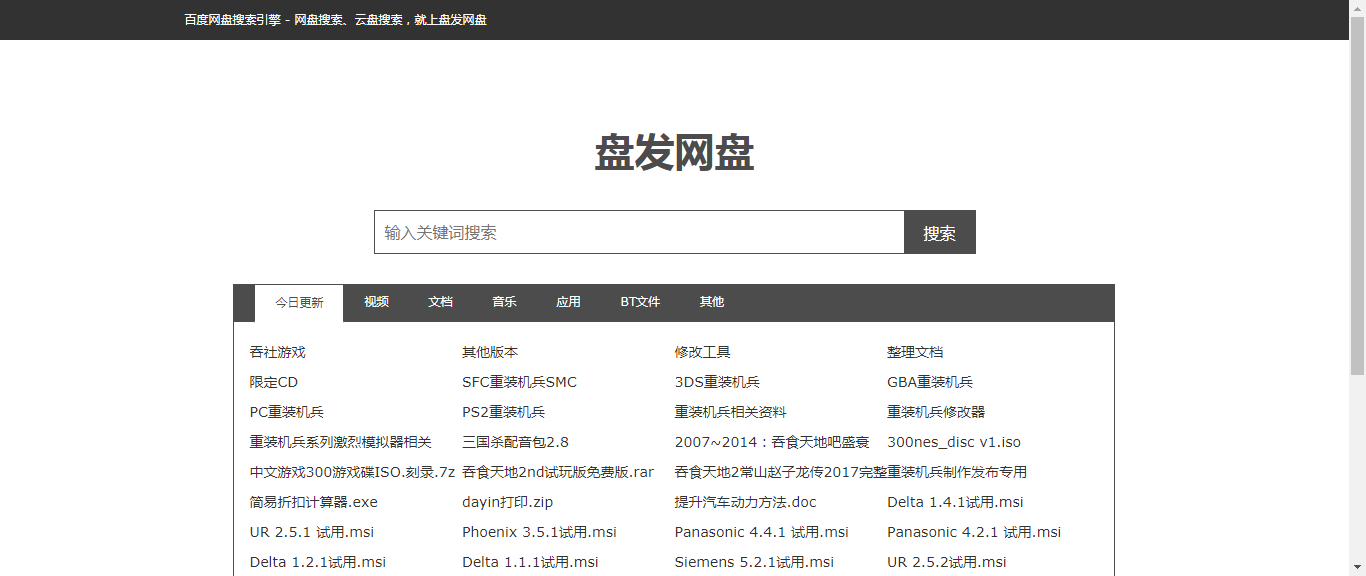Open the 整理文档 link
Image resolution: width=1366 pixels, height=576 pixels.
pos(915,352)
